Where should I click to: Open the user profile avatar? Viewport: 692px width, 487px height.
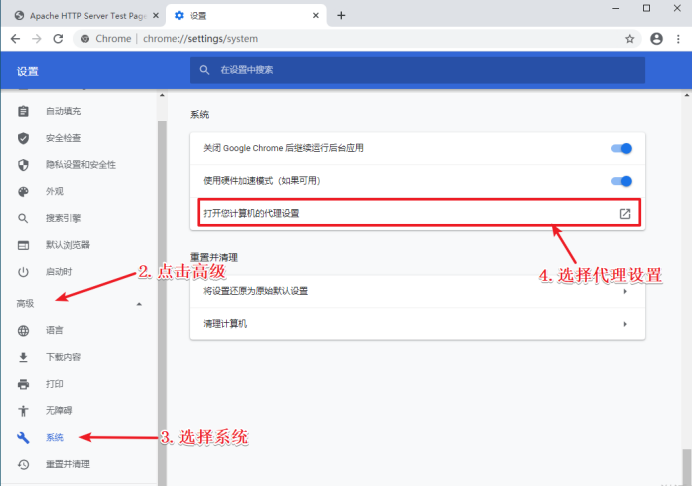click(x=656, y=39)
